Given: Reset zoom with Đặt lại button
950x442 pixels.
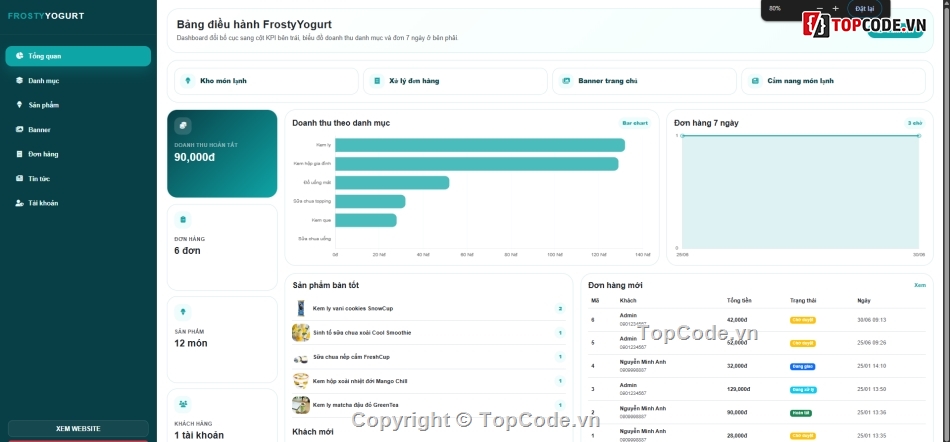Looking at the screenshot, I should point(865,8).
